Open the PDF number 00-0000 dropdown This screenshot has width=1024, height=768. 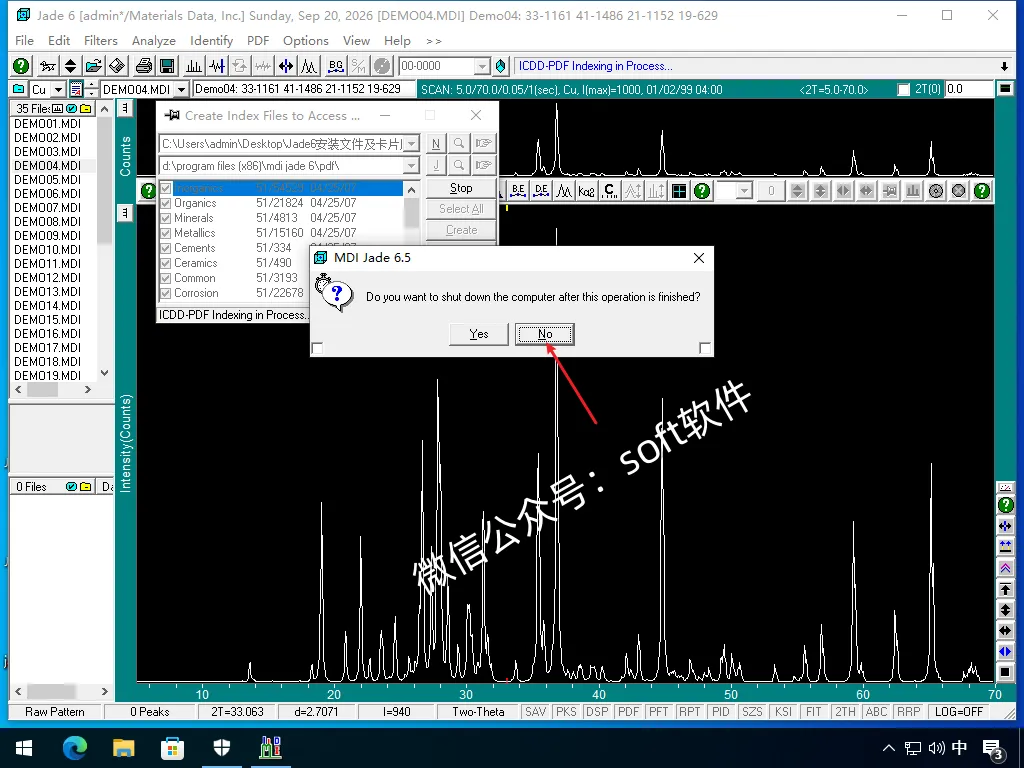(x=482, y=66)
